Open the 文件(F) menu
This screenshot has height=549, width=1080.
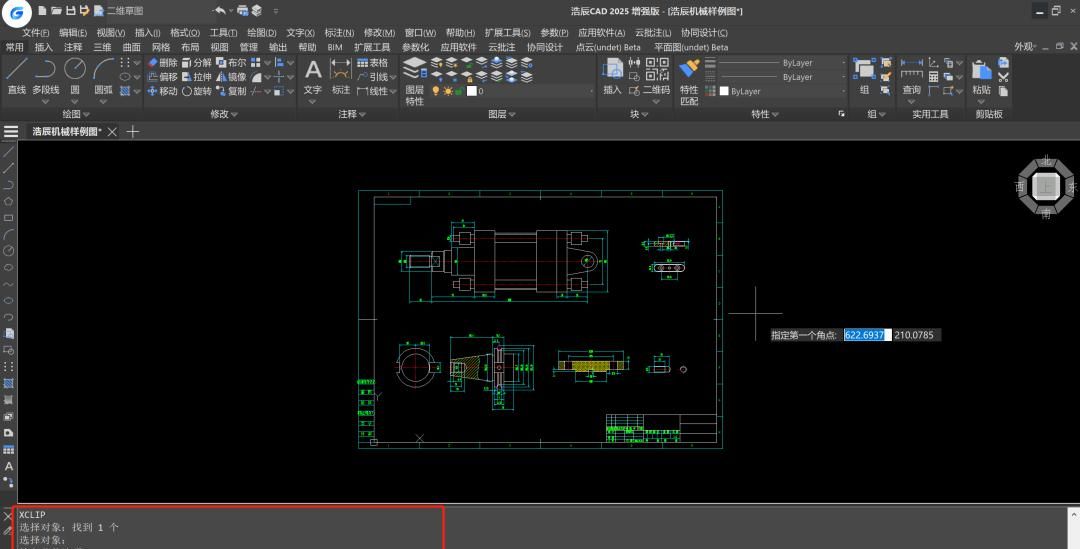click(x=35, y=33)
